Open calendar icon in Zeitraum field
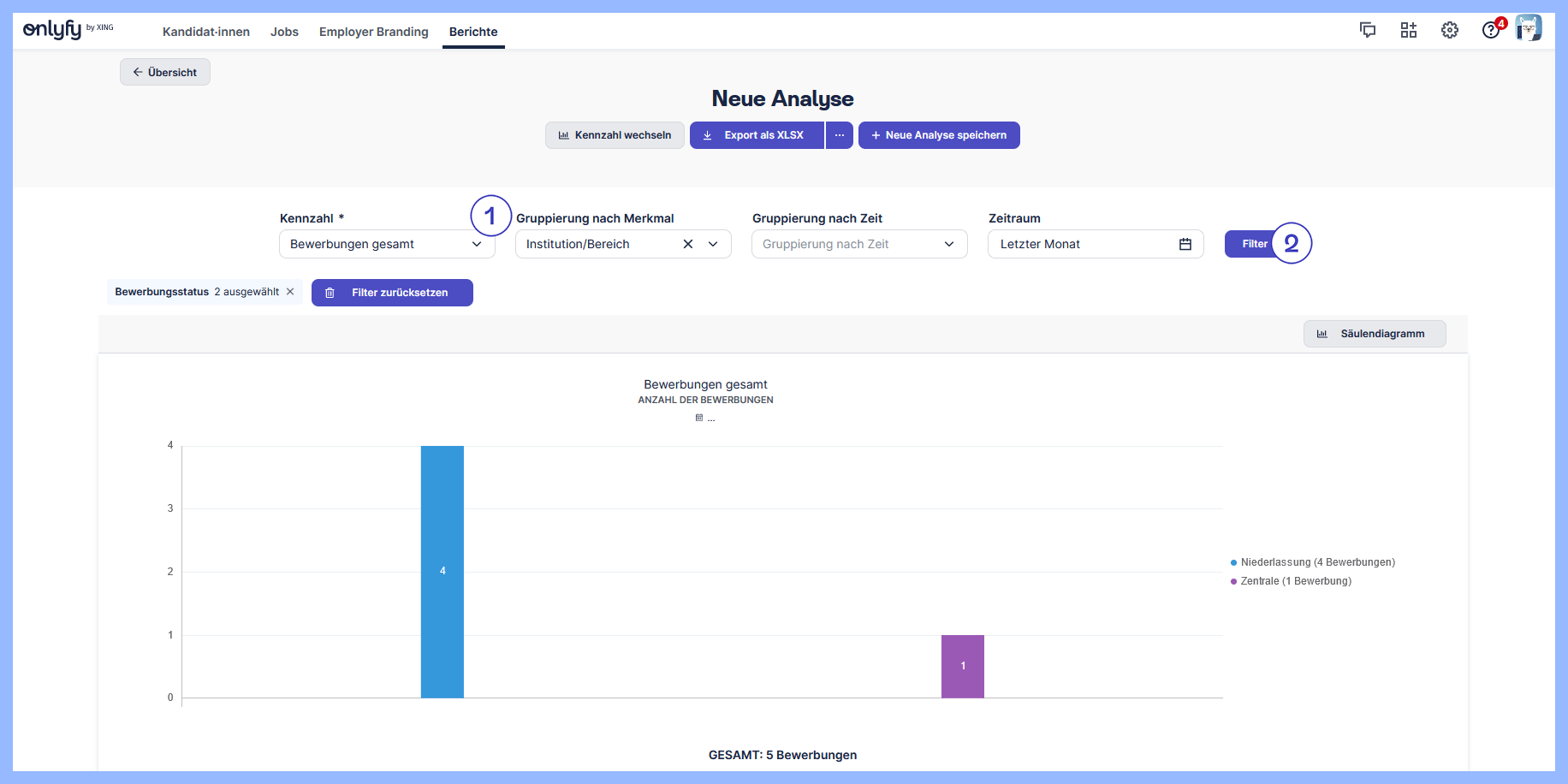The height and width of the screenshot is (784, 1568). (x=1185, y=244)
